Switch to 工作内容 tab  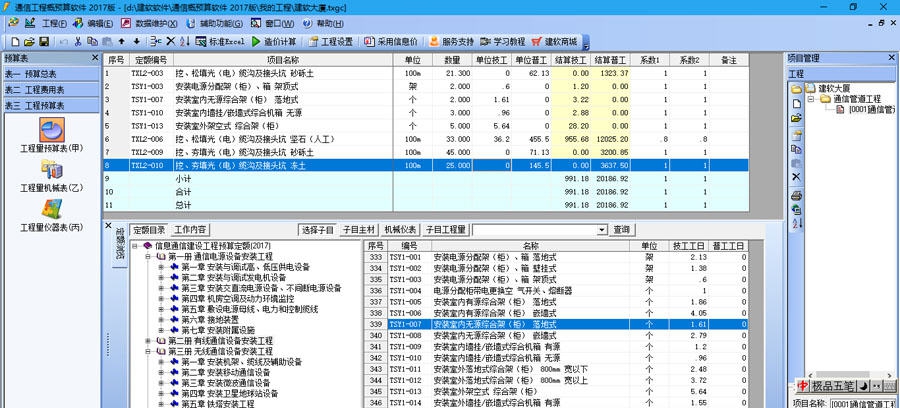point(190,230)
